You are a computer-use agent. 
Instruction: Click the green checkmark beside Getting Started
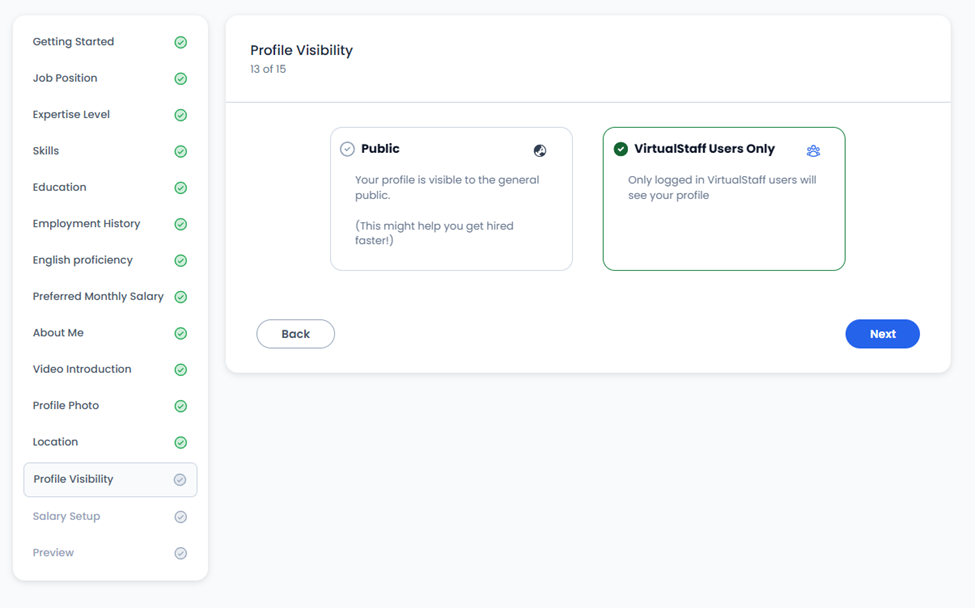(x=180, y=42)
